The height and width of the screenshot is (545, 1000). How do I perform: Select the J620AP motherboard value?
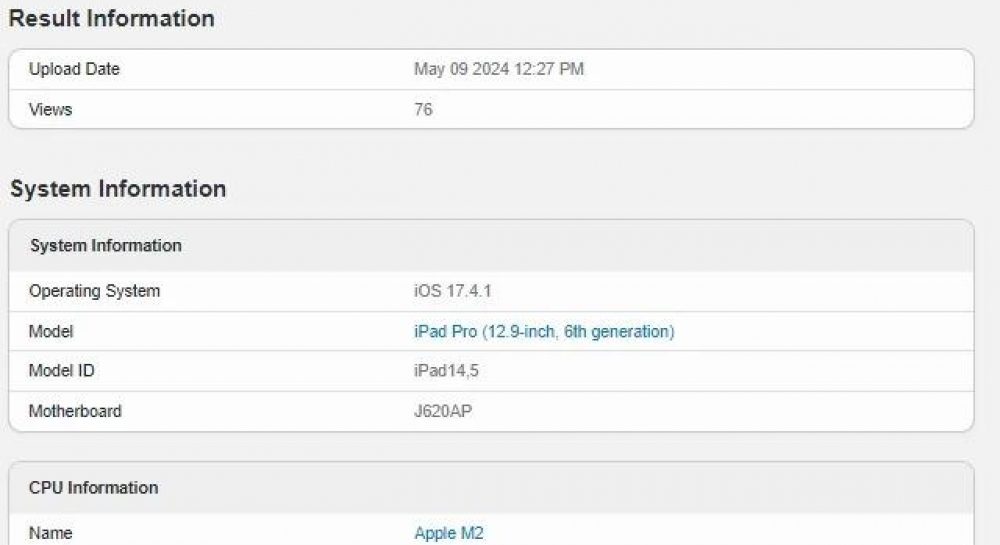443,411
